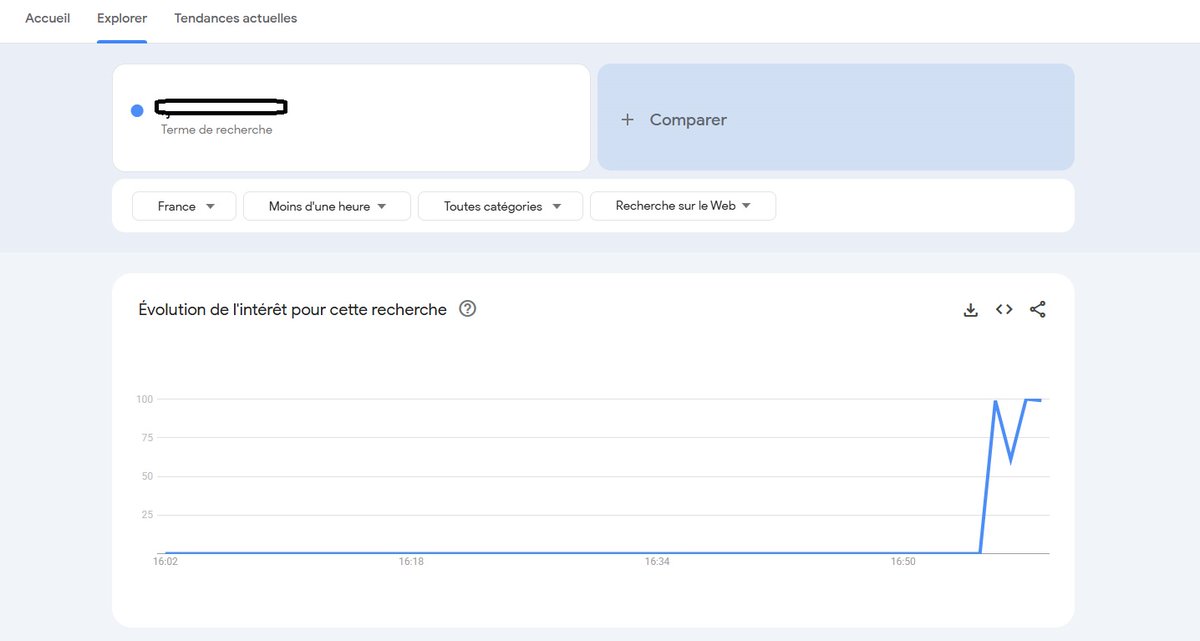Click the blue underline under Explorer
The width and height of the screenshot is (1200, 641).
tap(121, 40)
